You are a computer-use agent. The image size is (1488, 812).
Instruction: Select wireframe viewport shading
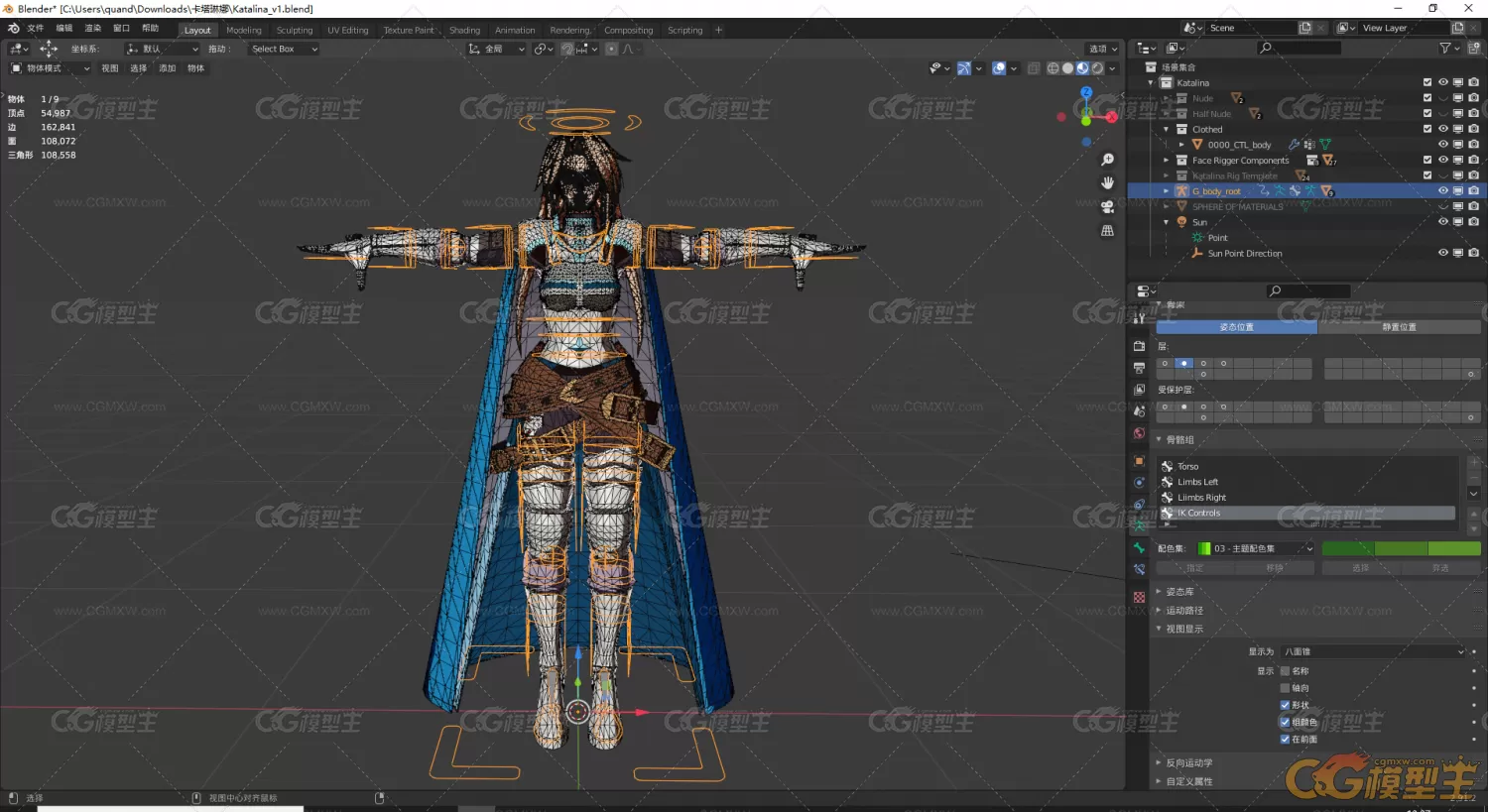[1054, 68]
